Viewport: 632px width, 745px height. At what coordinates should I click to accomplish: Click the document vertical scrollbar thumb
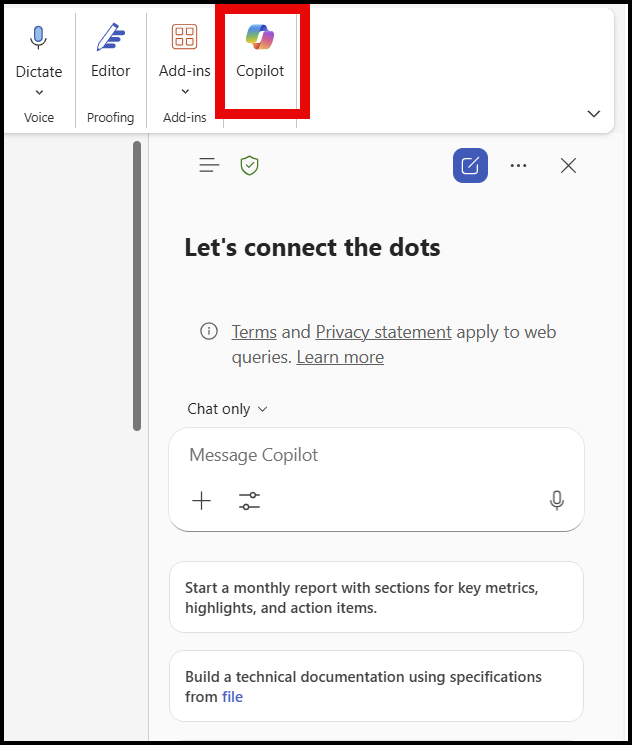tap(137, 286)
